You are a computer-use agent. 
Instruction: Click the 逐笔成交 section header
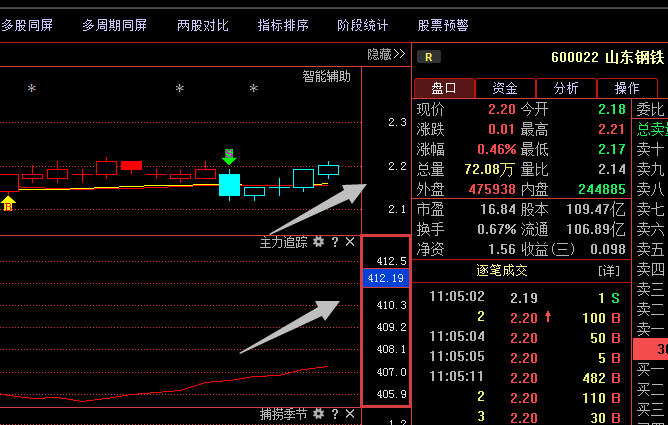click(x=502, y=270)
